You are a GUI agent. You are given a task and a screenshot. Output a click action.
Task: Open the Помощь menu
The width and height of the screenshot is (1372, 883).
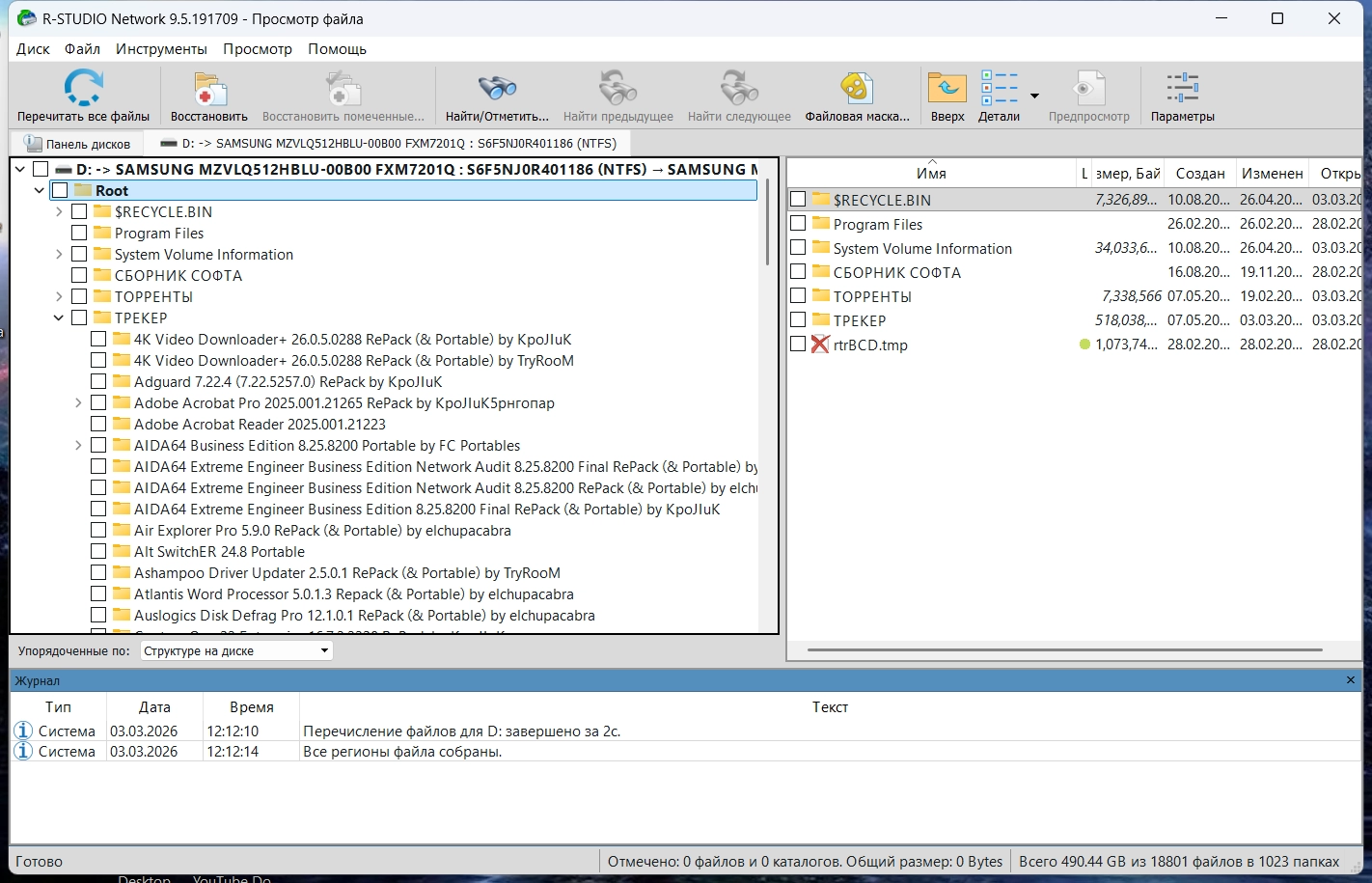[337, 48]
